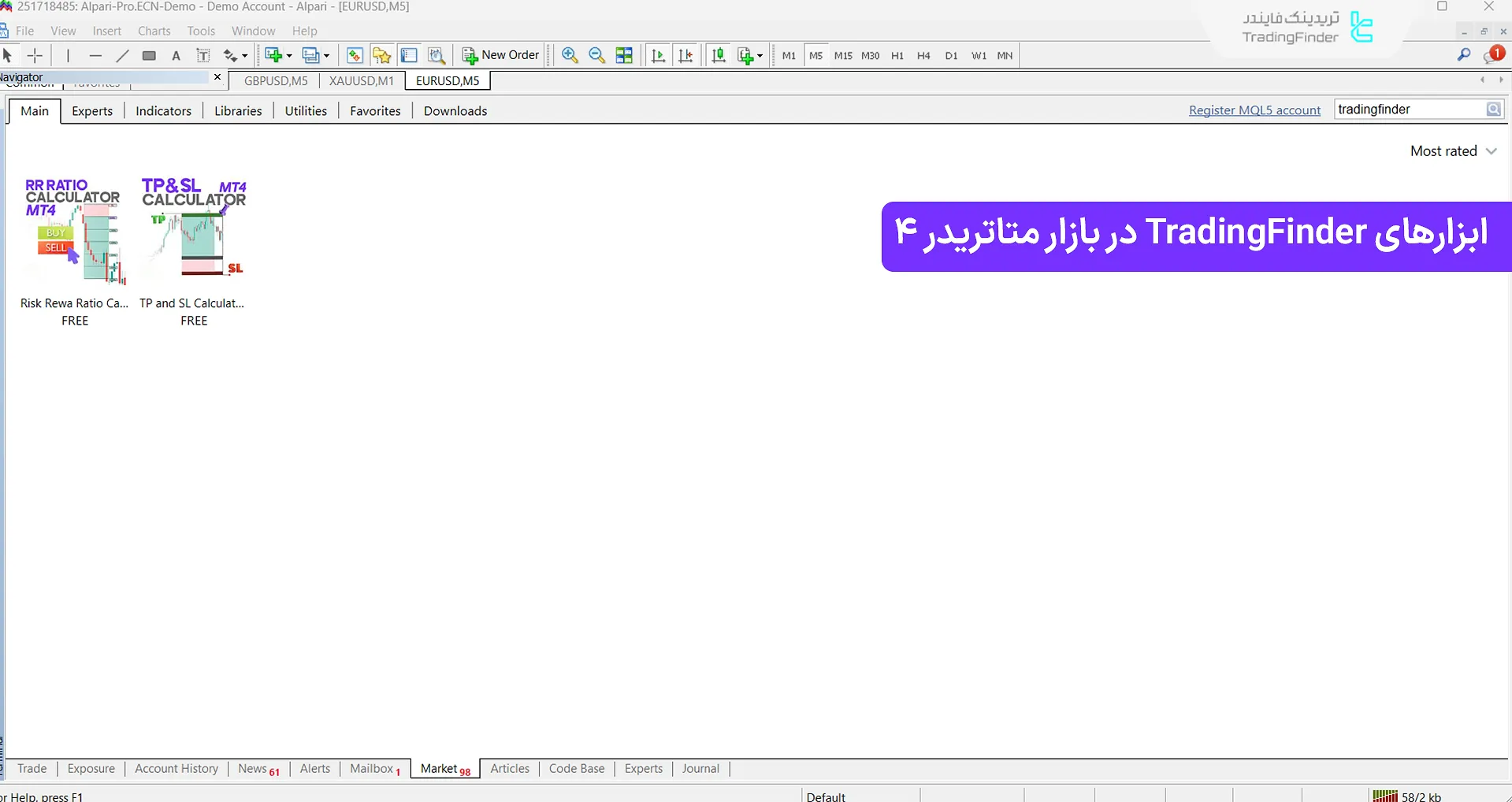1512x802 pixels.
Task: Toggle chart shift from right edge
Action: tap(686, 55)
